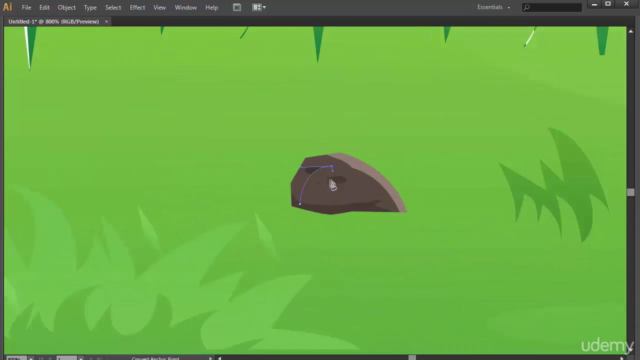Open the Object menu
640x360 pixels.
coord(67,7)
